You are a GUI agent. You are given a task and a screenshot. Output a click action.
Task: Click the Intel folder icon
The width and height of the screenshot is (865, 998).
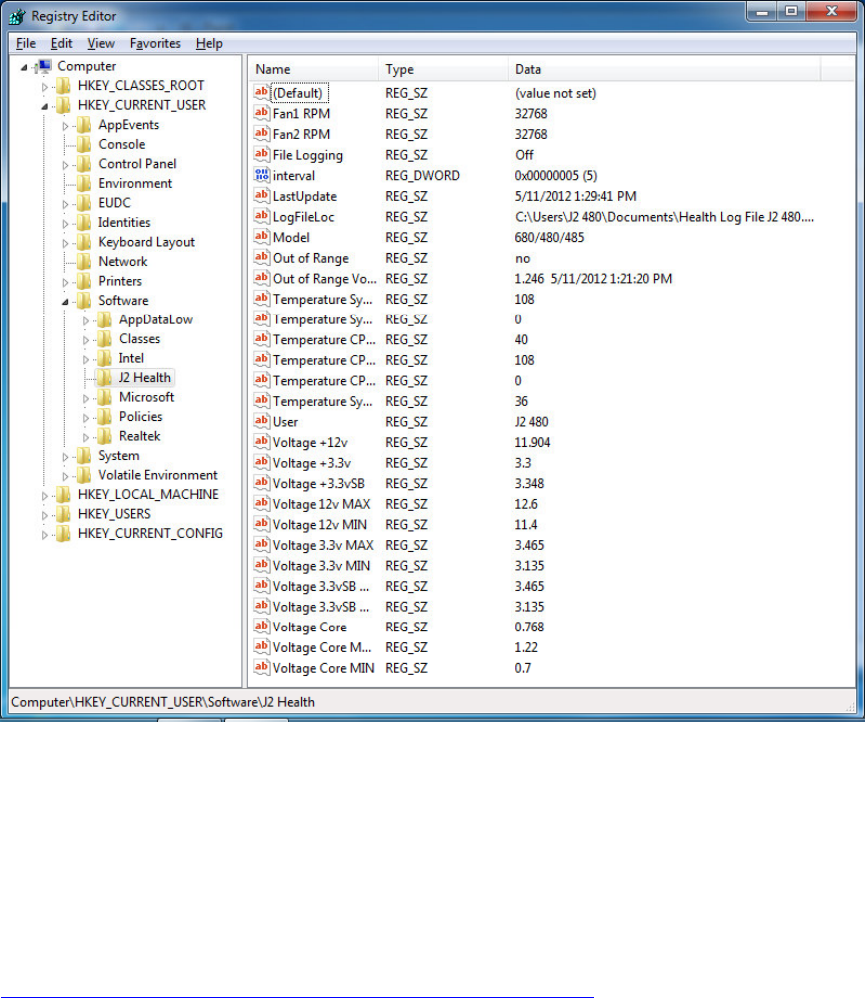105,358
